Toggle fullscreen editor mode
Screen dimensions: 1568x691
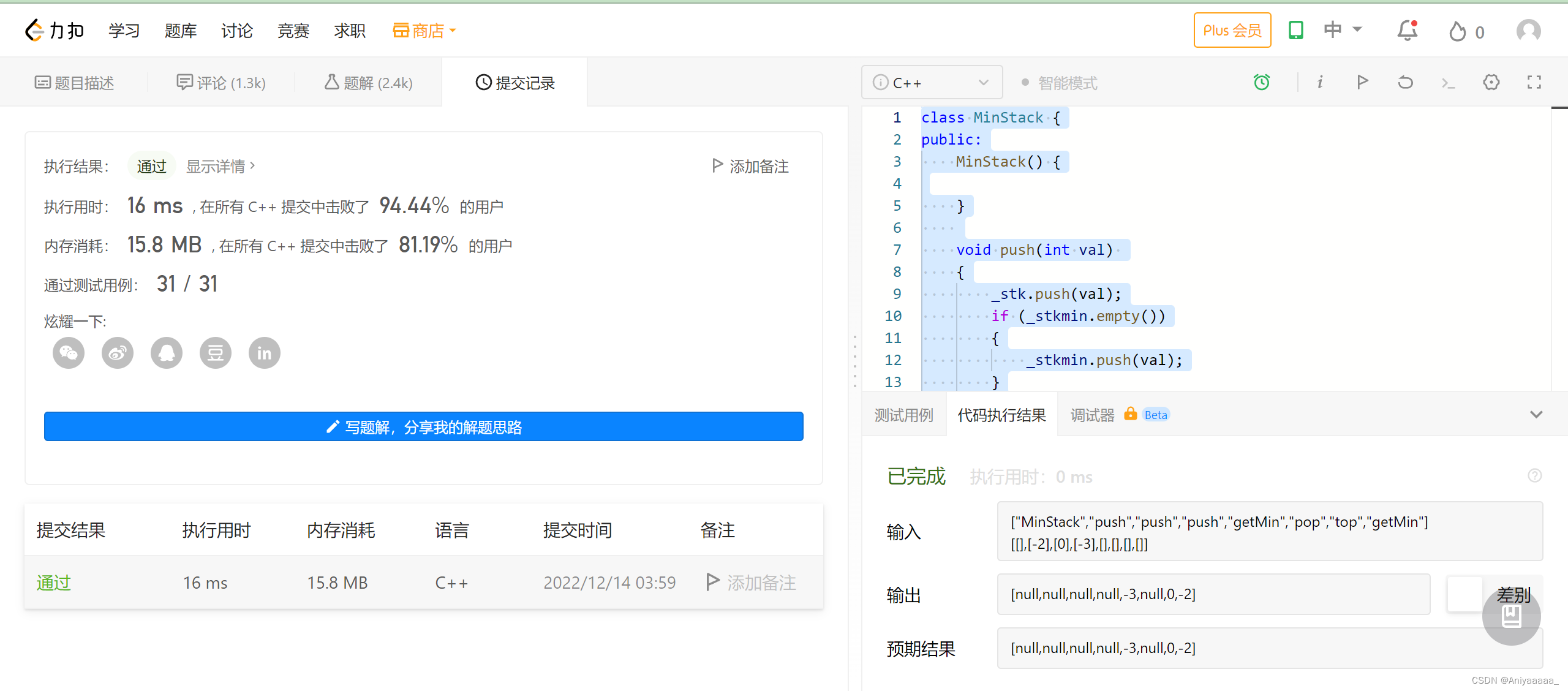[x=1534, y=82]
